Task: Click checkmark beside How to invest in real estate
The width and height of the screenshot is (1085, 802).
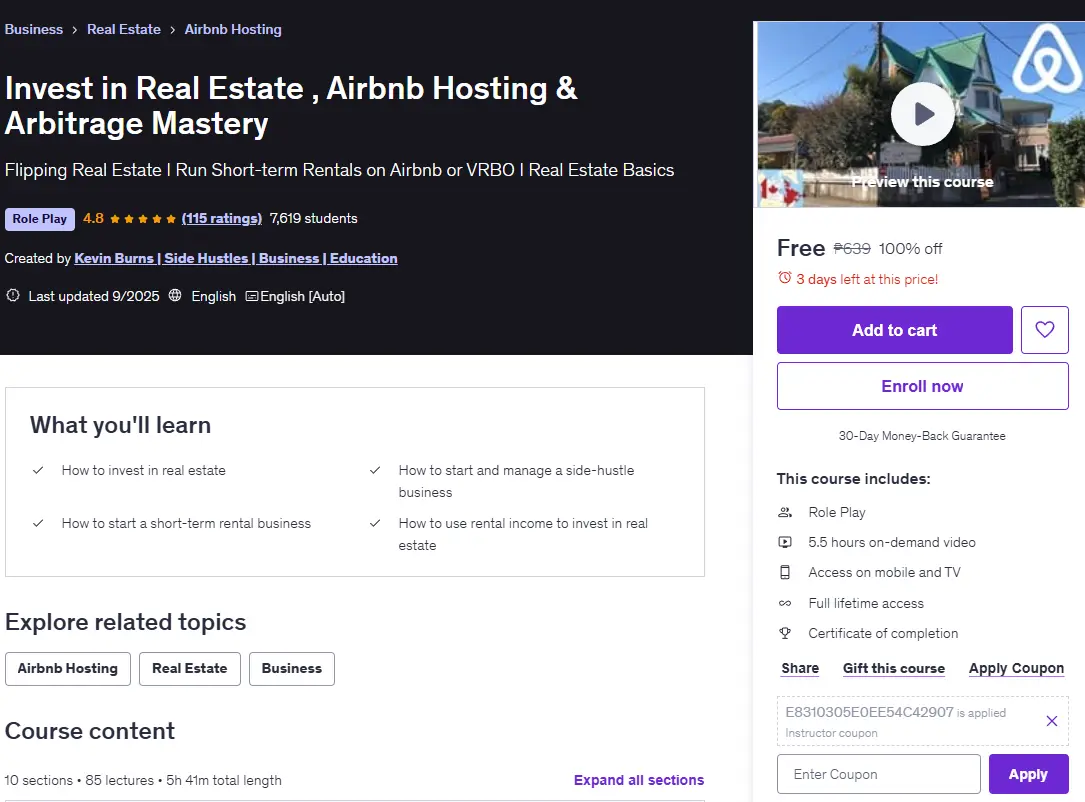Action: [x=38, y=471]
